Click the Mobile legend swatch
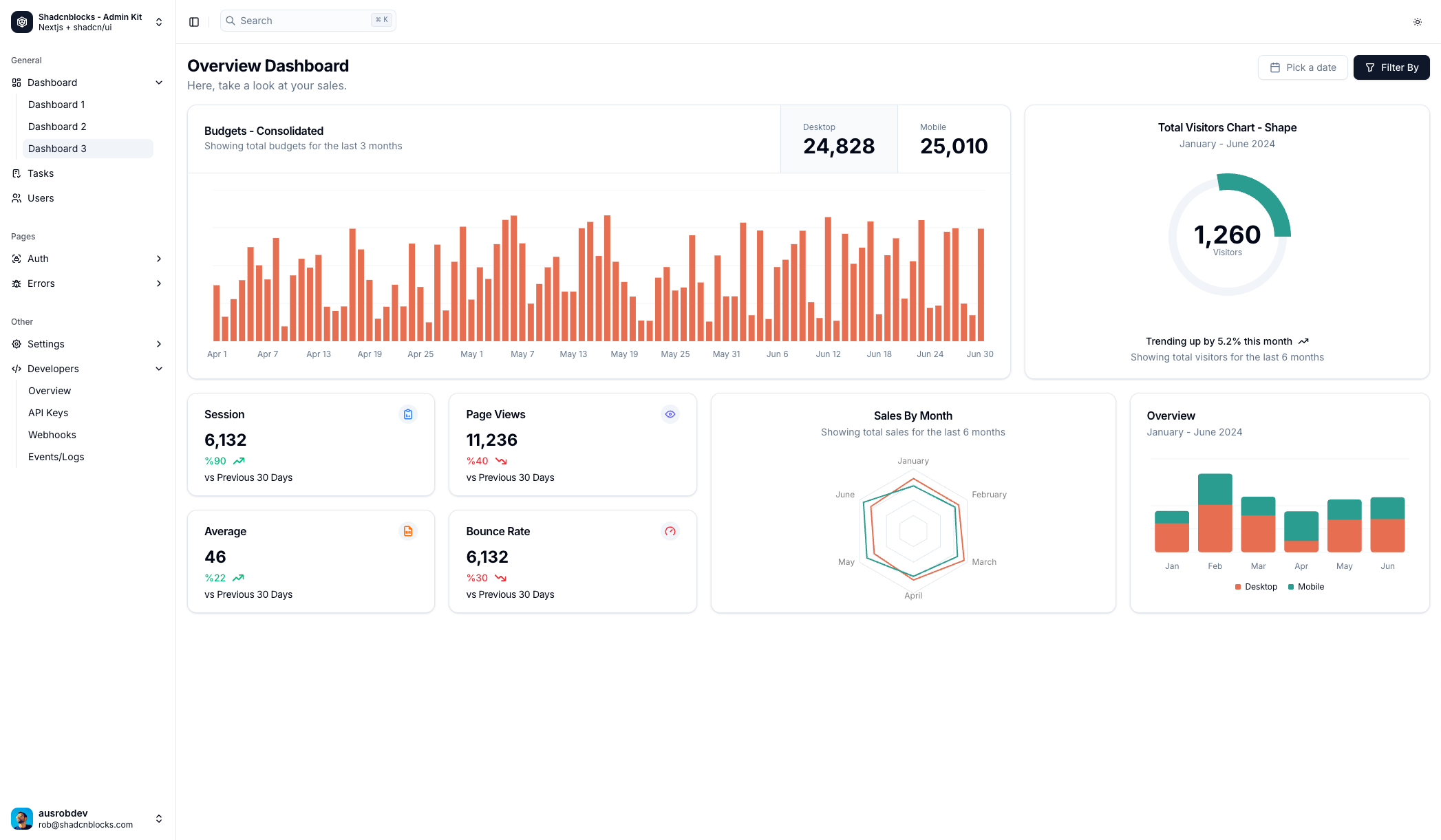This screenshot has width=1441, height=840. tap(1291, 587)
